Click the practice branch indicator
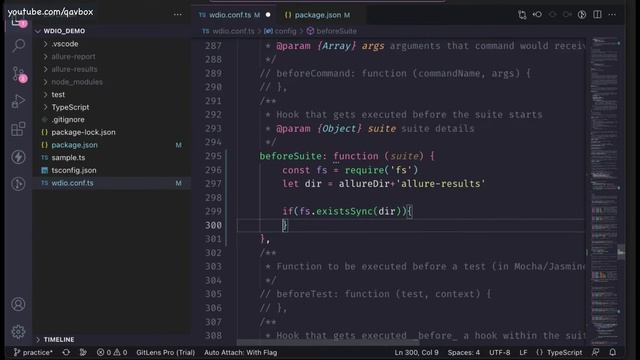640x360 pixels. [x=33, y=352]
